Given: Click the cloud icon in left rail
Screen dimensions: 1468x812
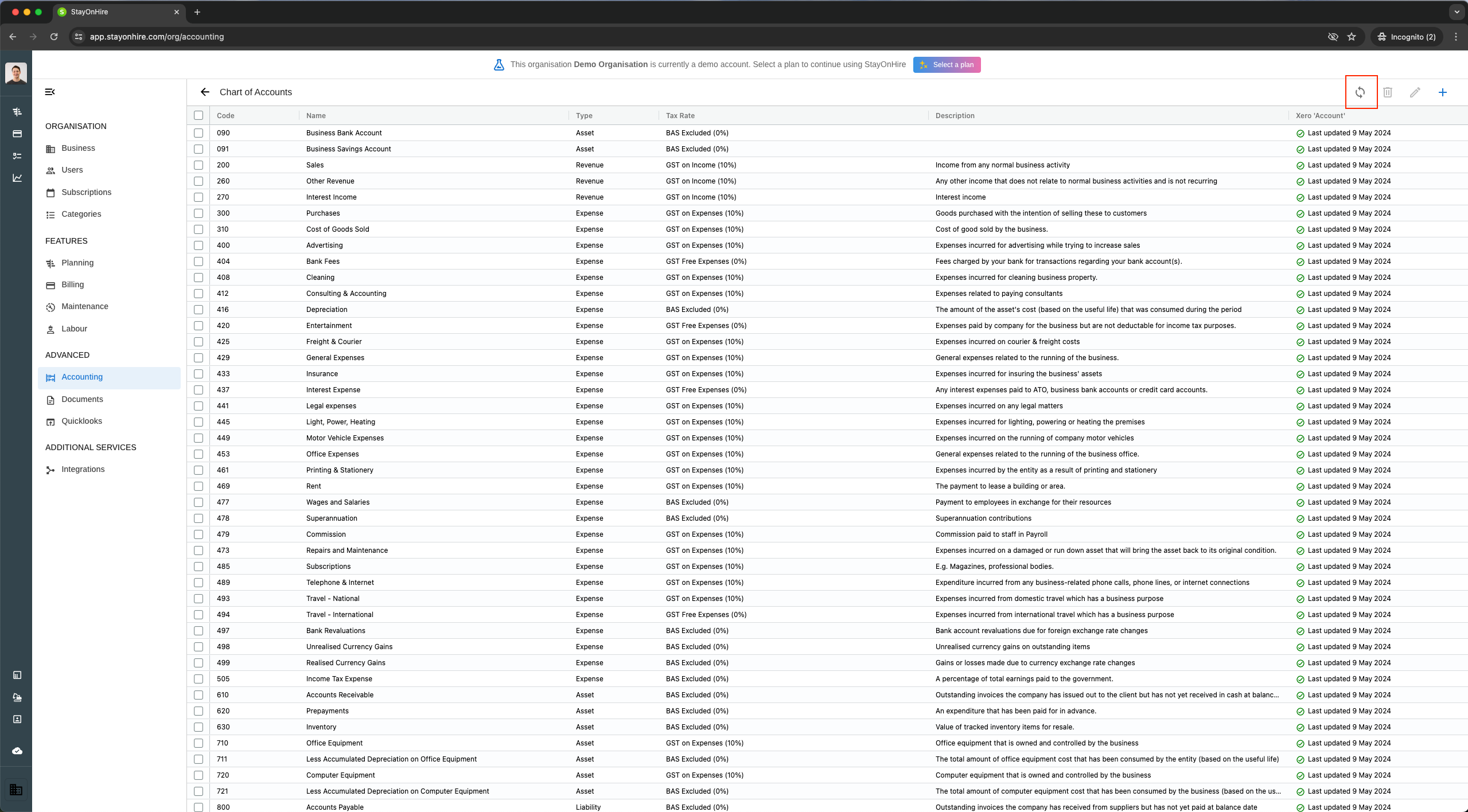Looking at the screenshot, I should click(17, 751).
